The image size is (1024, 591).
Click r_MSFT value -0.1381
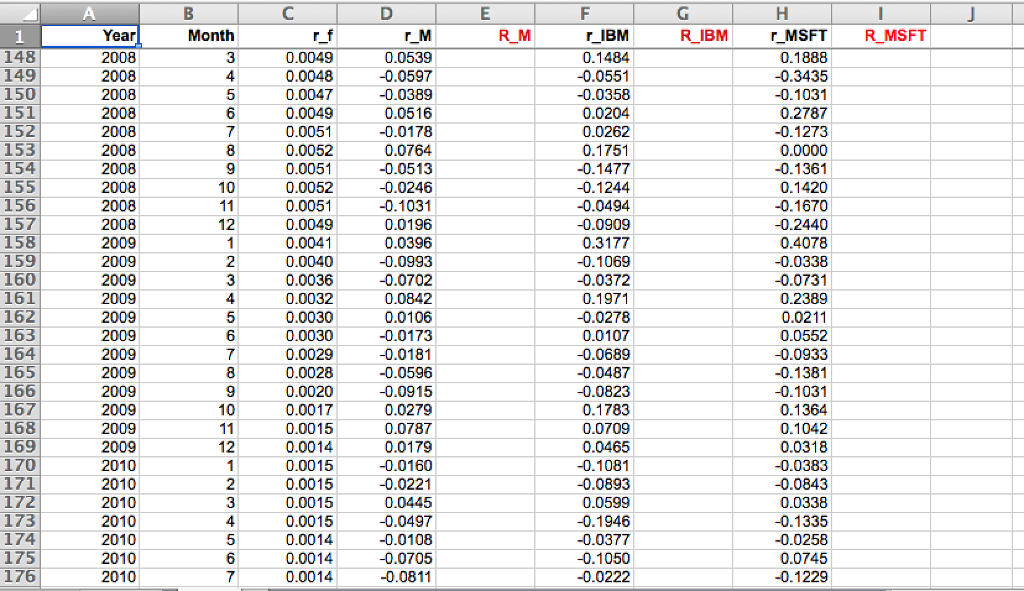click(782, 373)
